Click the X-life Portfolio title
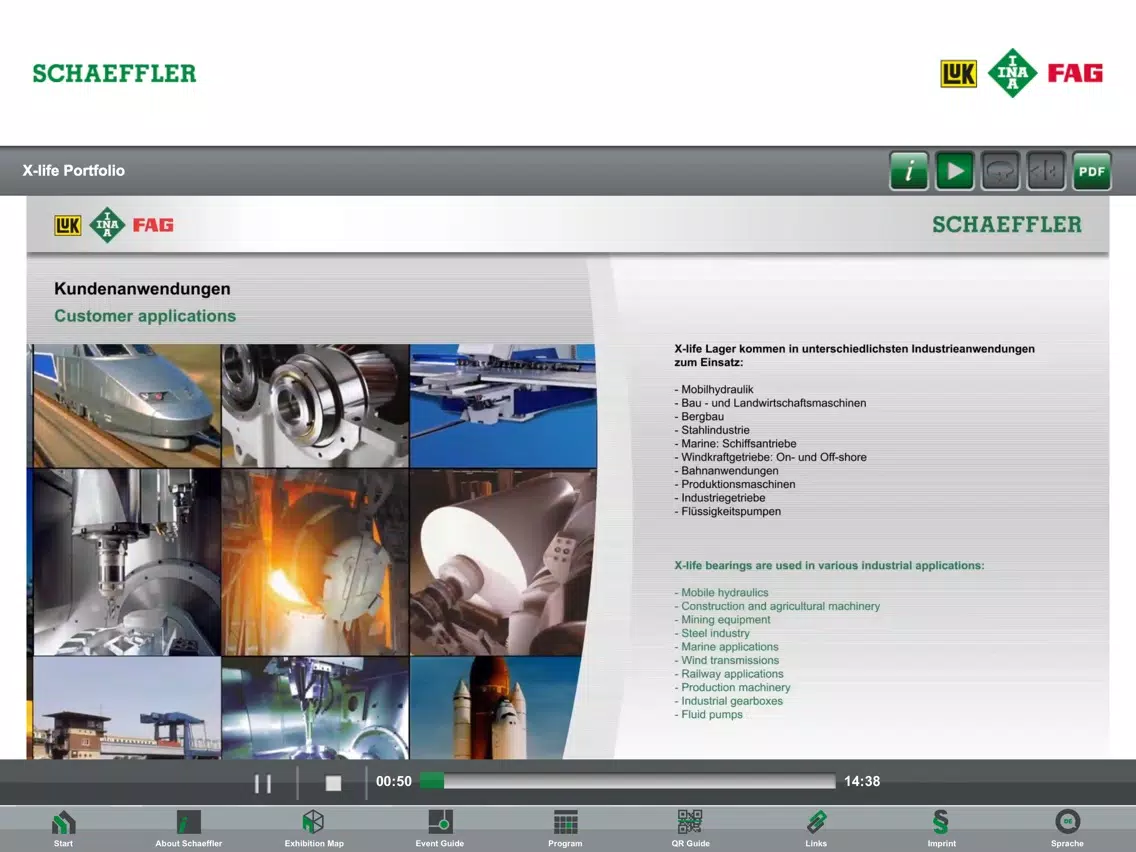Viewport: 1136px width, 852px height. [73, 171]
